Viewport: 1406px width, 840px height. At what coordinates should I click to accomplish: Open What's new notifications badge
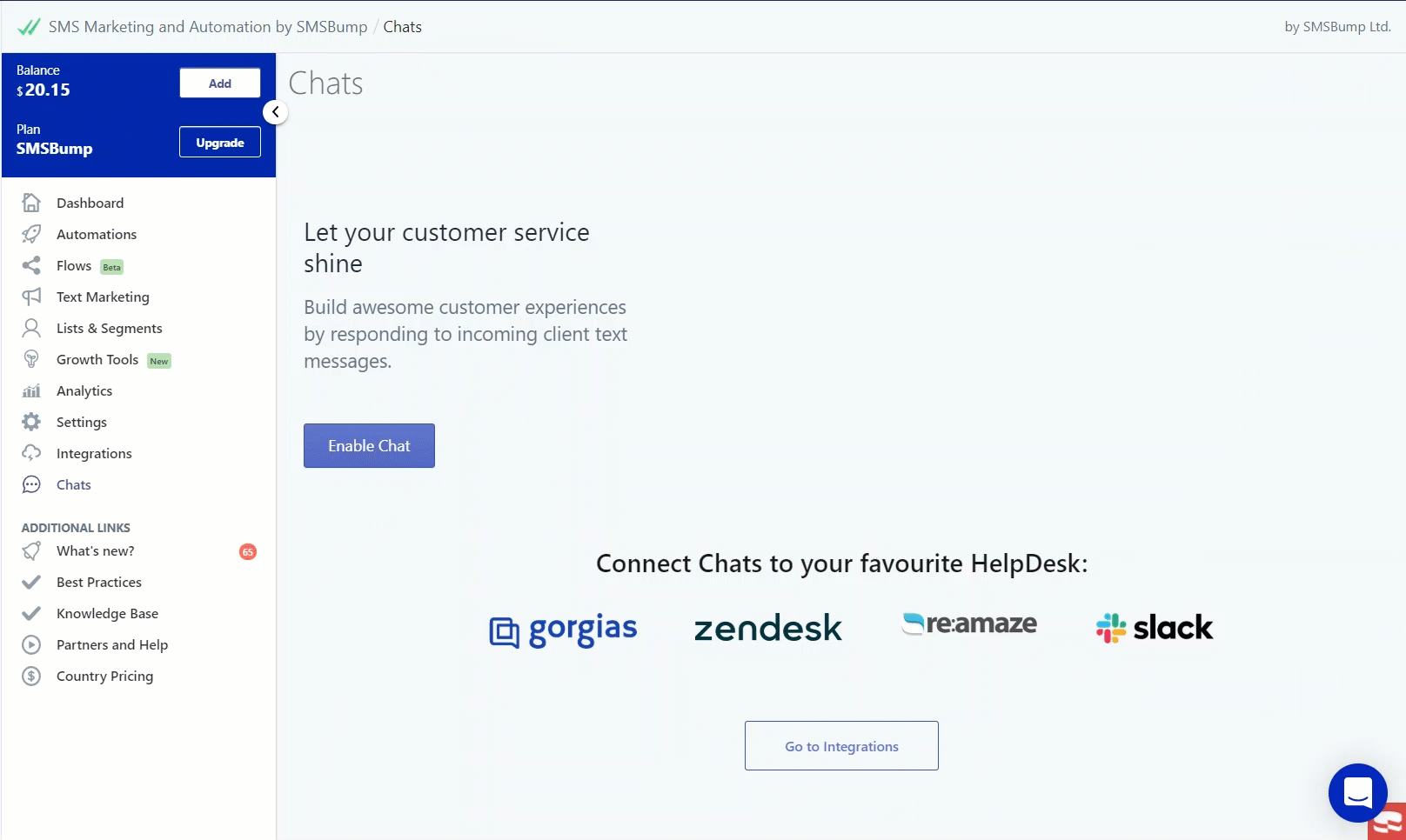[x=248, y=551]
